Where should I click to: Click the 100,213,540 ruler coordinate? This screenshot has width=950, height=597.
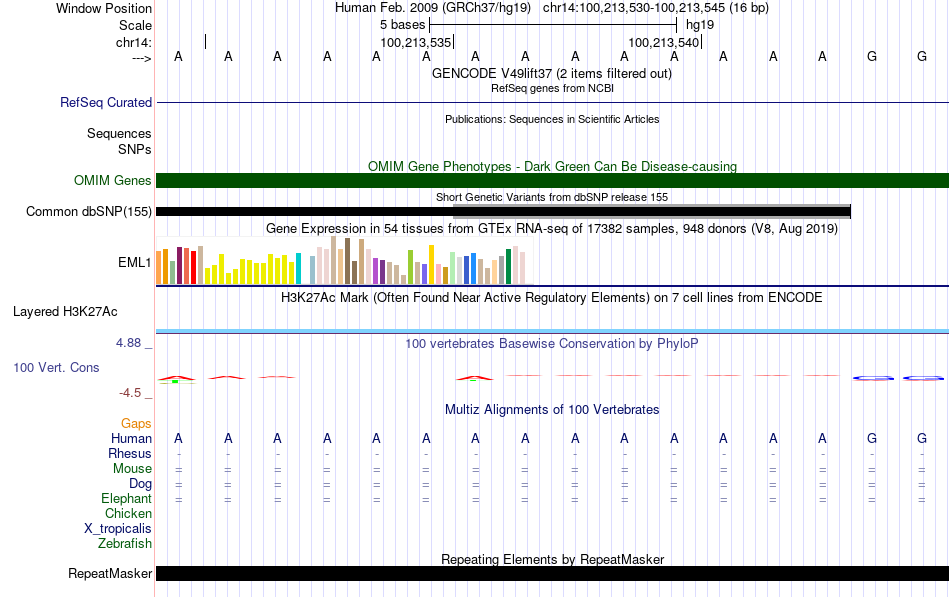pyautogui.click(x=664, y=42)
